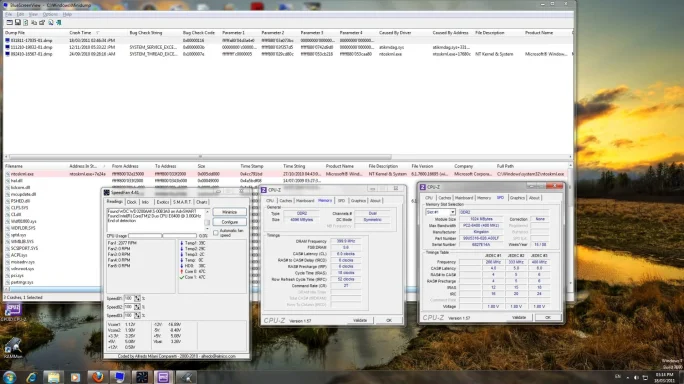Open the Options menu in BlueScreenView
The image size is (684, 384).
(50, 14)
